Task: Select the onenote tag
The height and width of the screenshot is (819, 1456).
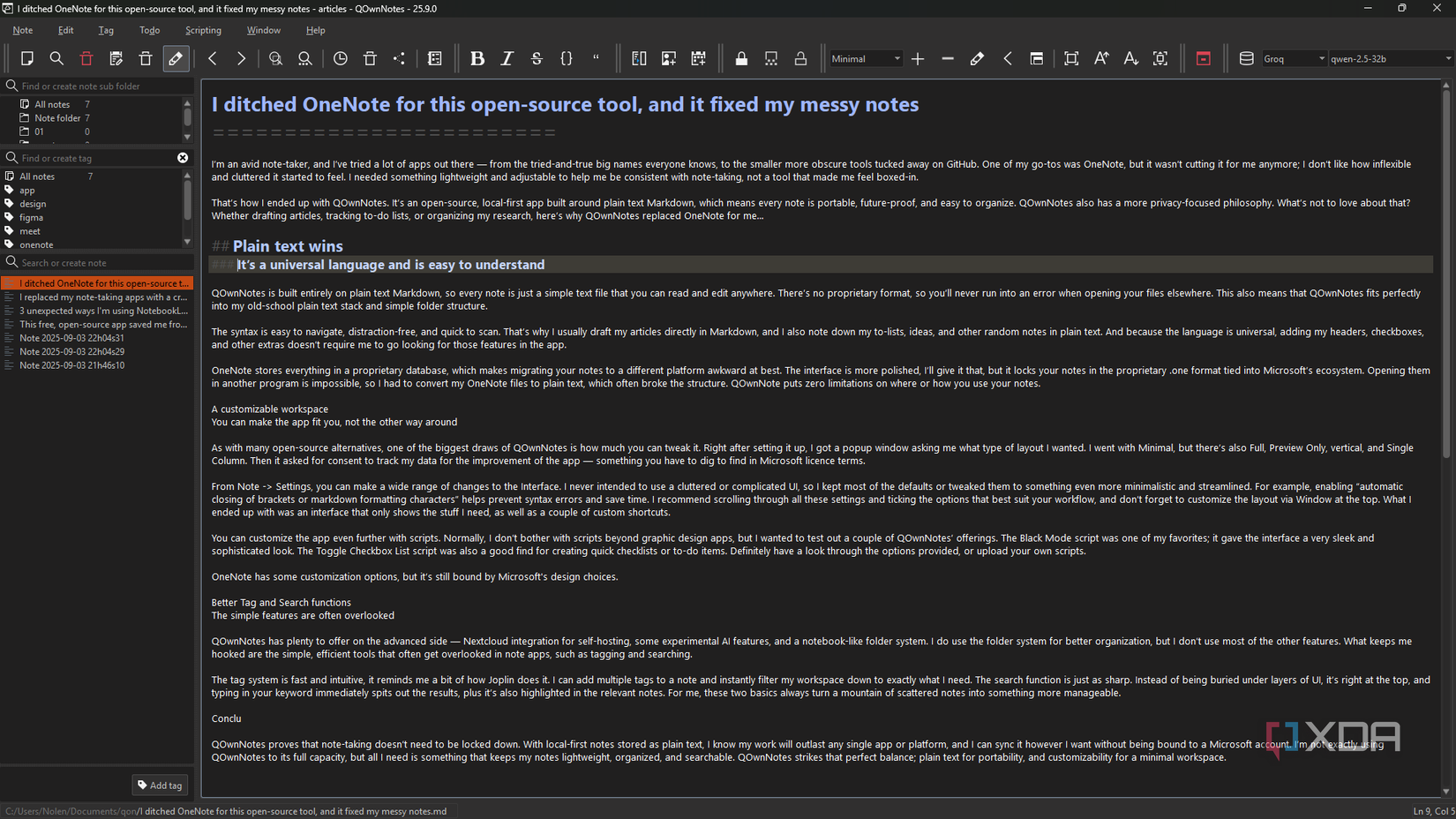Action: [36, 244]
